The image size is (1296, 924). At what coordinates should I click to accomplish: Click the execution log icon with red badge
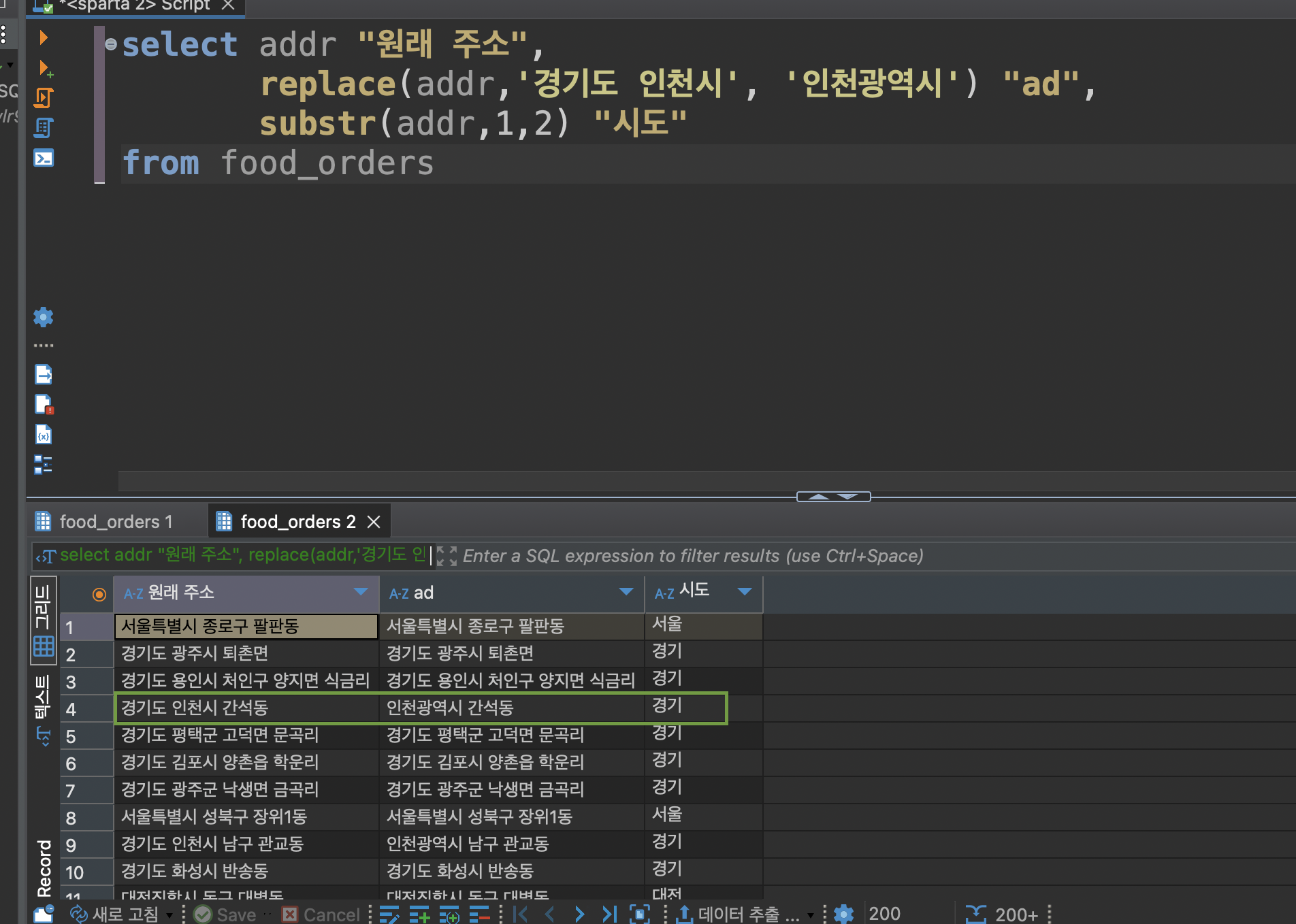tap(44, 404)
